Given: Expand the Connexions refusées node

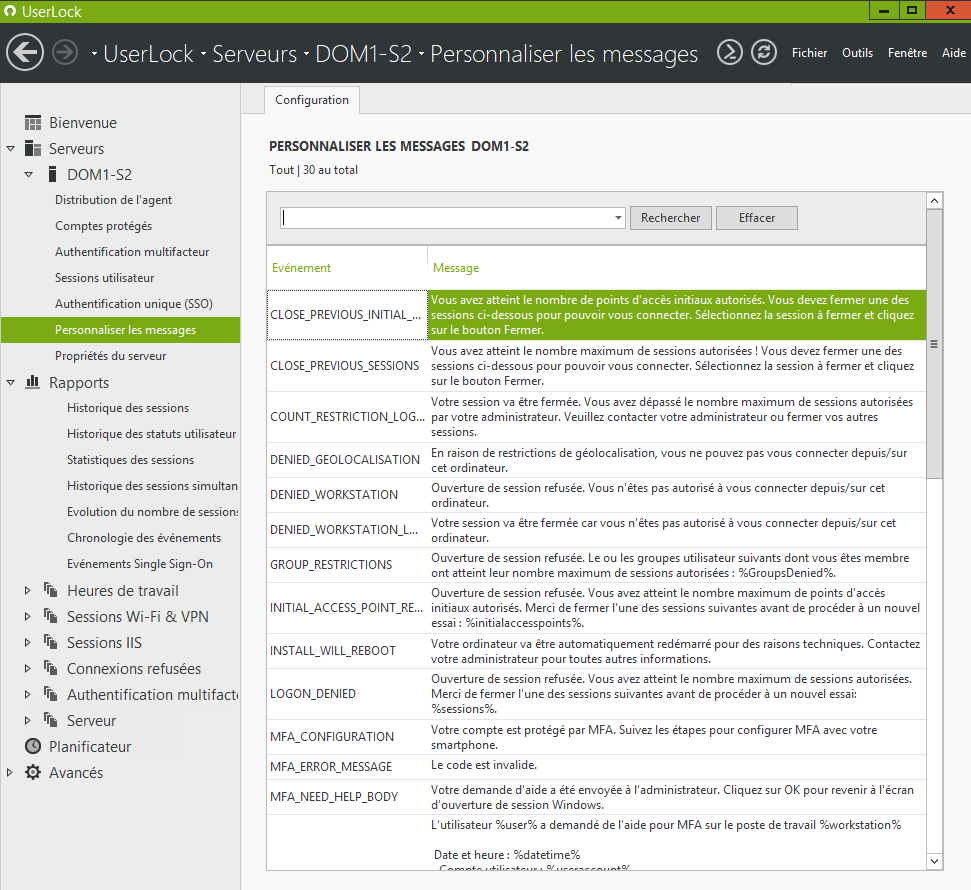Looking at the screenshot, I should coord(27,669).
